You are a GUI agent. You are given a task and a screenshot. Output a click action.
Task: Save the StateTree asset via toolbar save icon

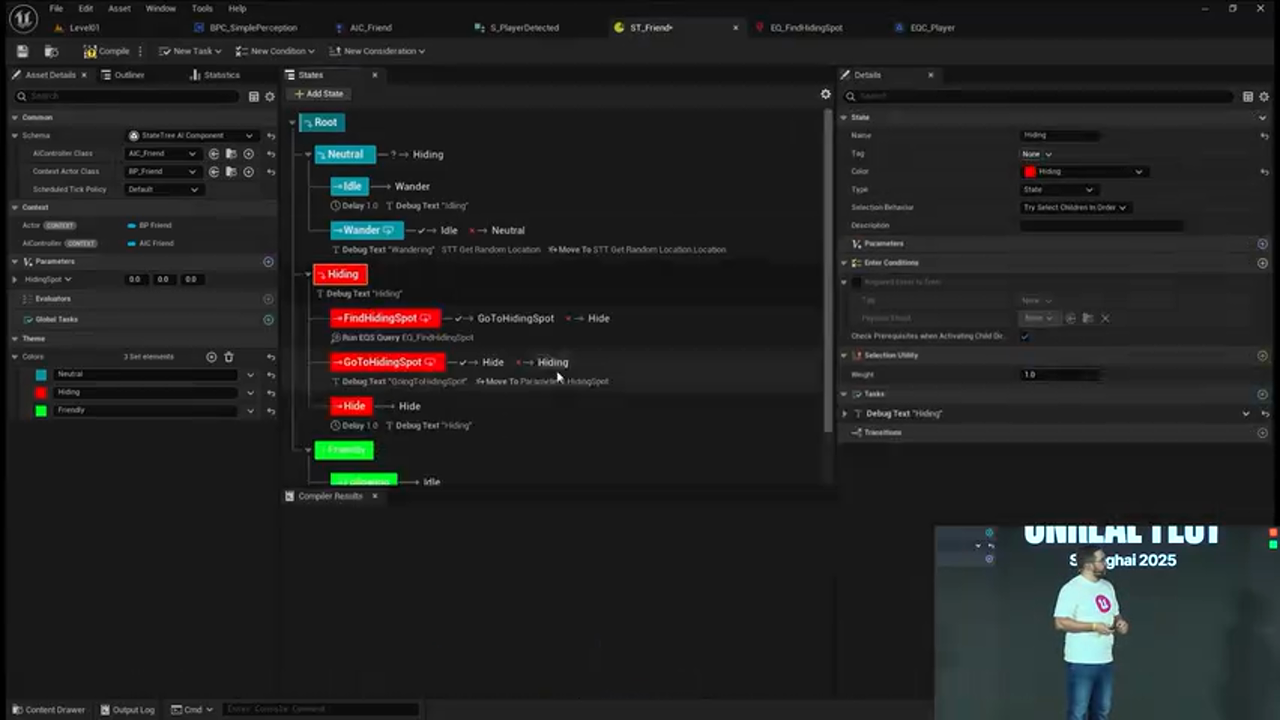(24, 51)
